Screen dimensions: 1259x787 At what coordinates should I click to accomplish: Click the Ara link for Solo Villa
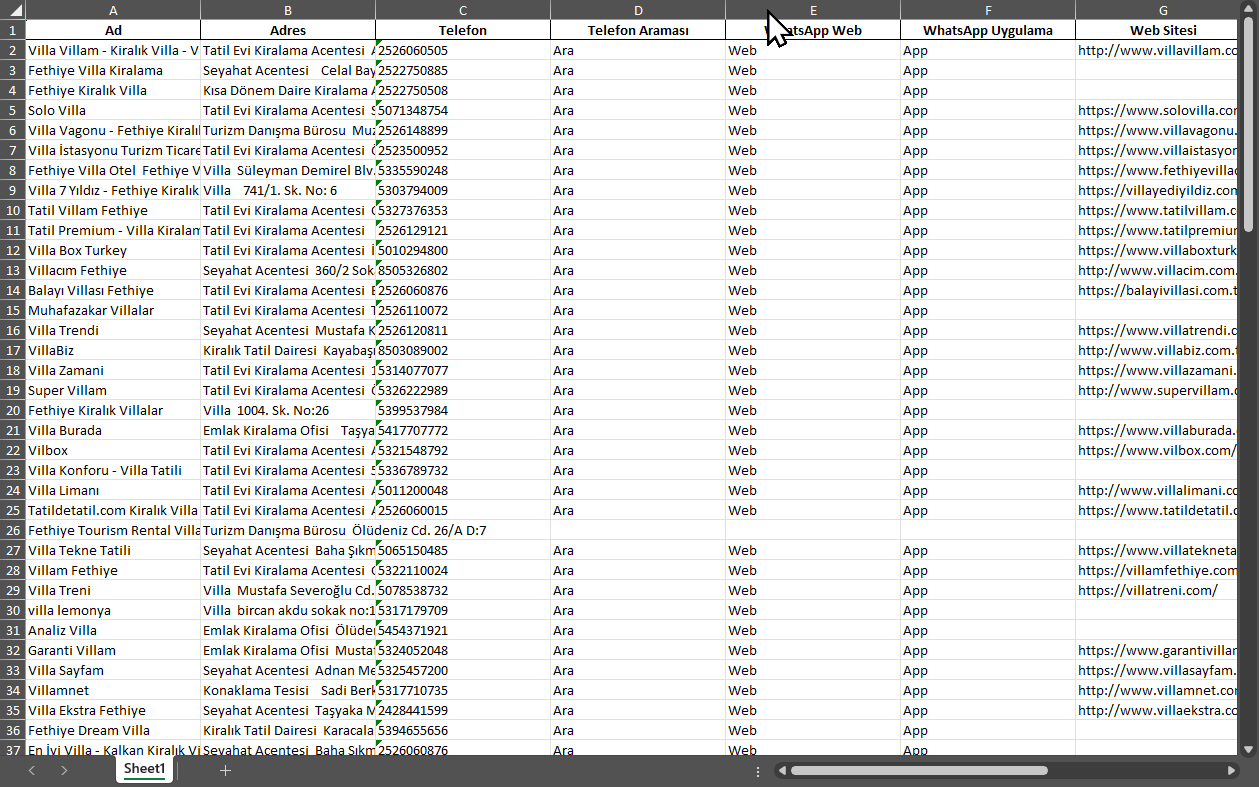(x=563, y=110)
